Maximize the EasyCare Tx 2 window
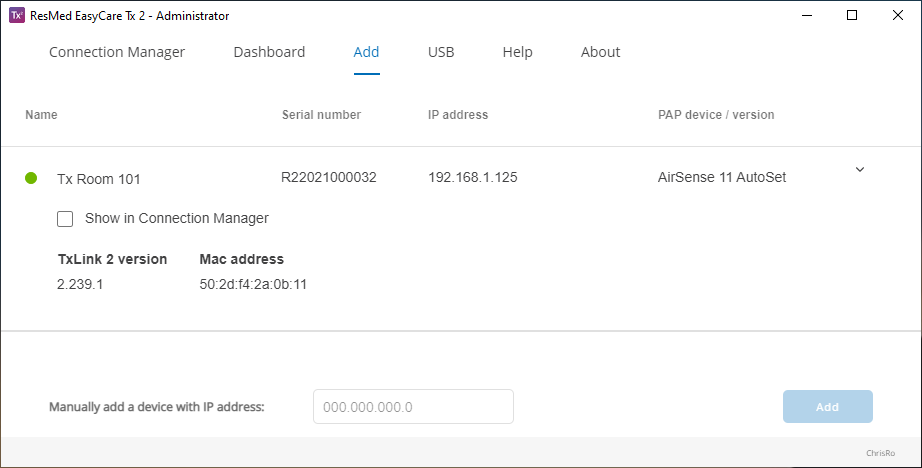The height and width of the screenshot is (468, 922). click(851, 15)
